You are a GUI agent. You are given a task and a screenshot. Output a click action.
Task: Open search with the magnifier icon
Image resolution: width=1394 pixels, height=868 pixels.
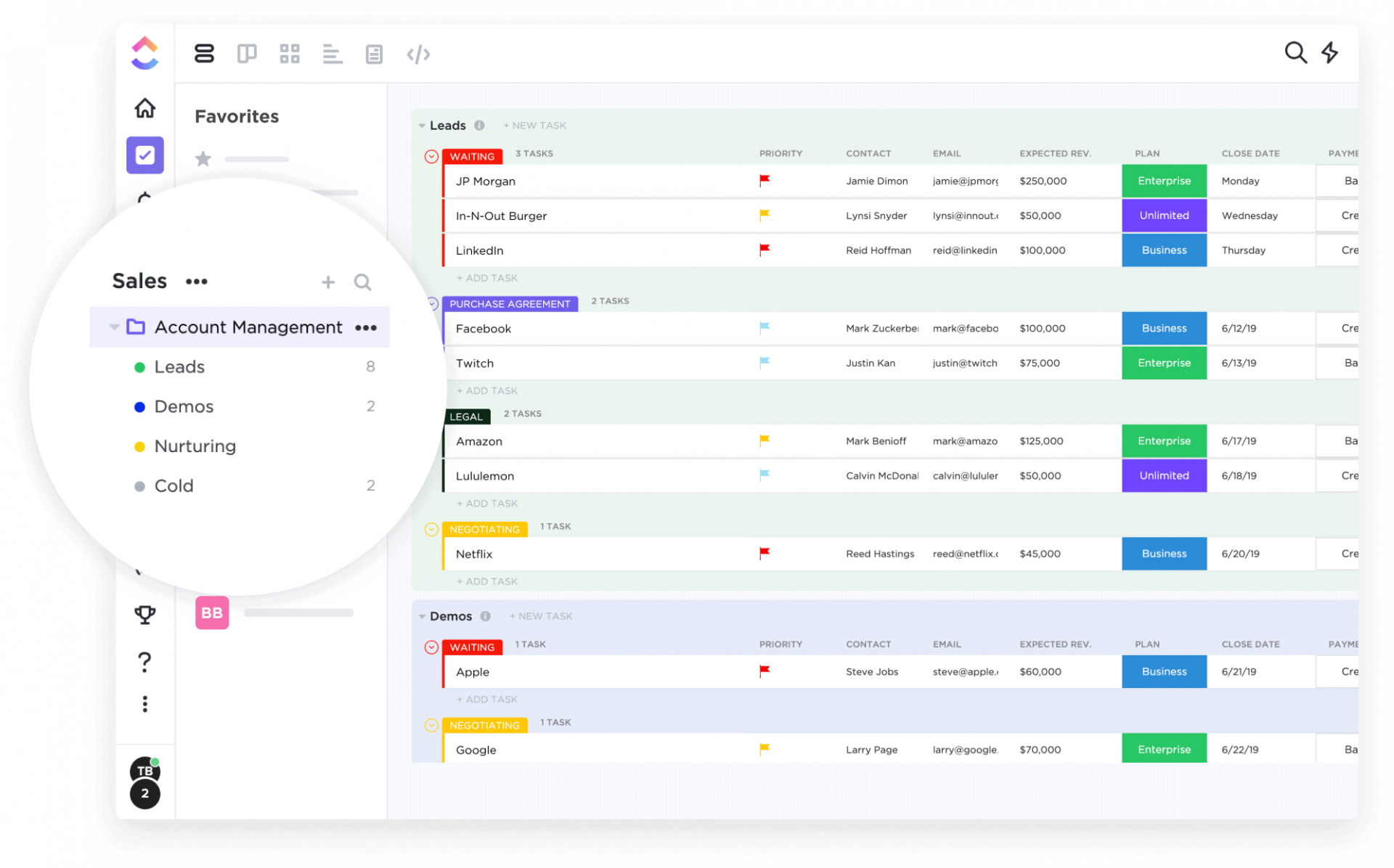click(x=1295, y=52)
